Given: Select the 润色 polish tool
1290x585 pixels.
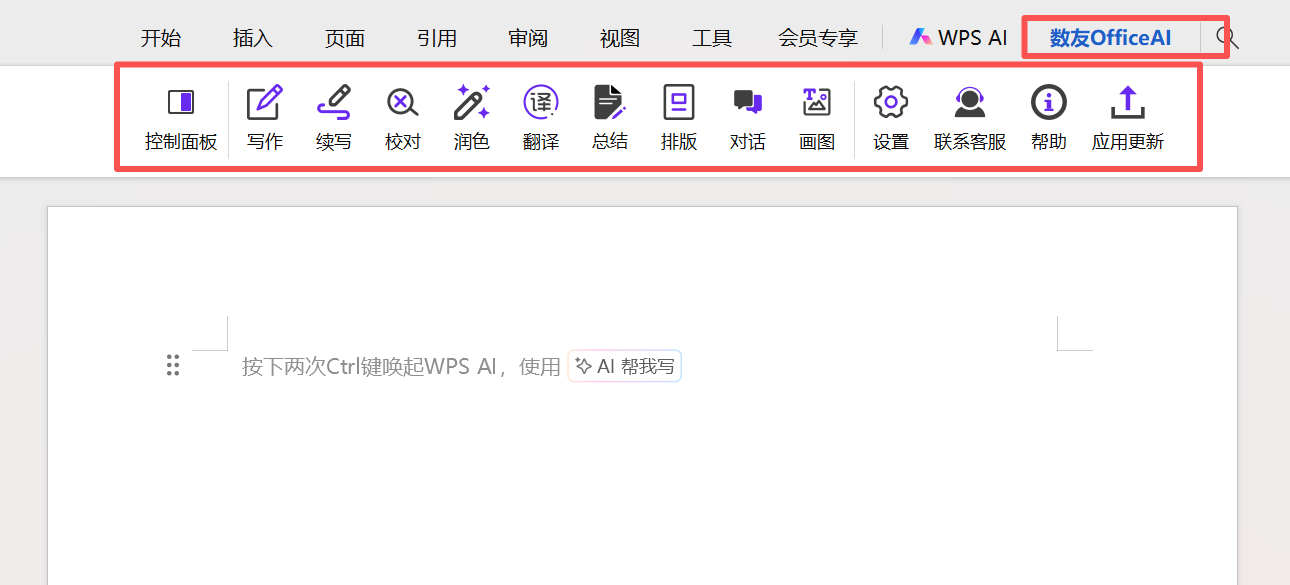Looking at the screenshot, I should click(x=472, y=118).
